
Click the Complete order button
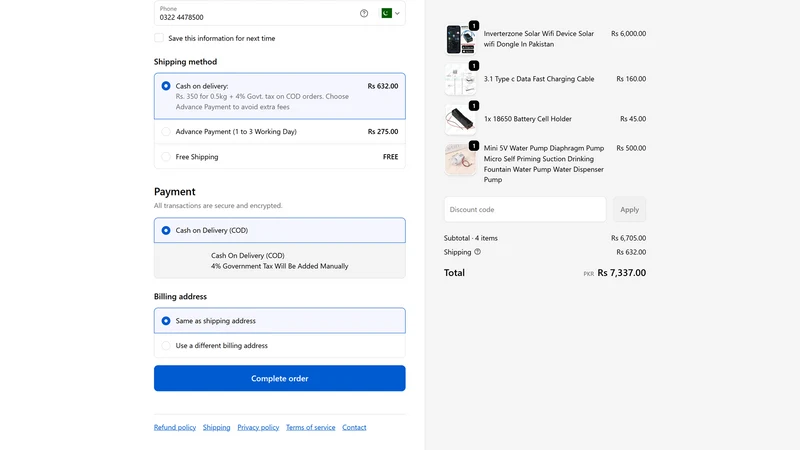[280, 378]
